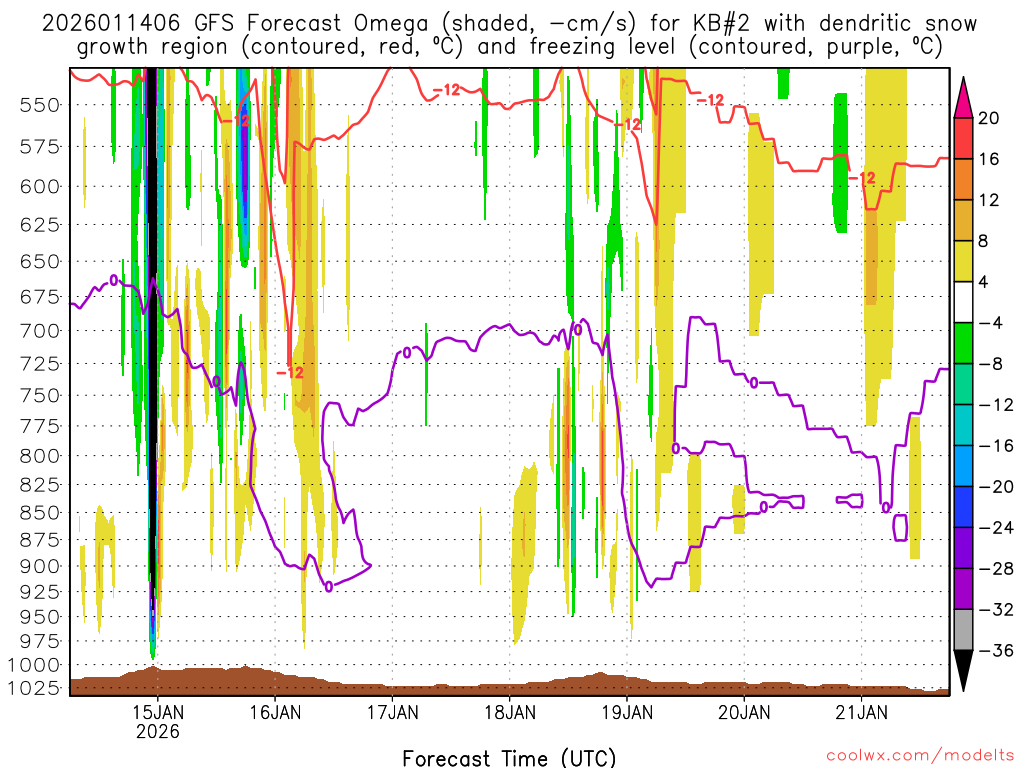This screenshot has width=1024, height=768.
Task: Click the 800 pressure level label
Action: [x=40, y=456]
